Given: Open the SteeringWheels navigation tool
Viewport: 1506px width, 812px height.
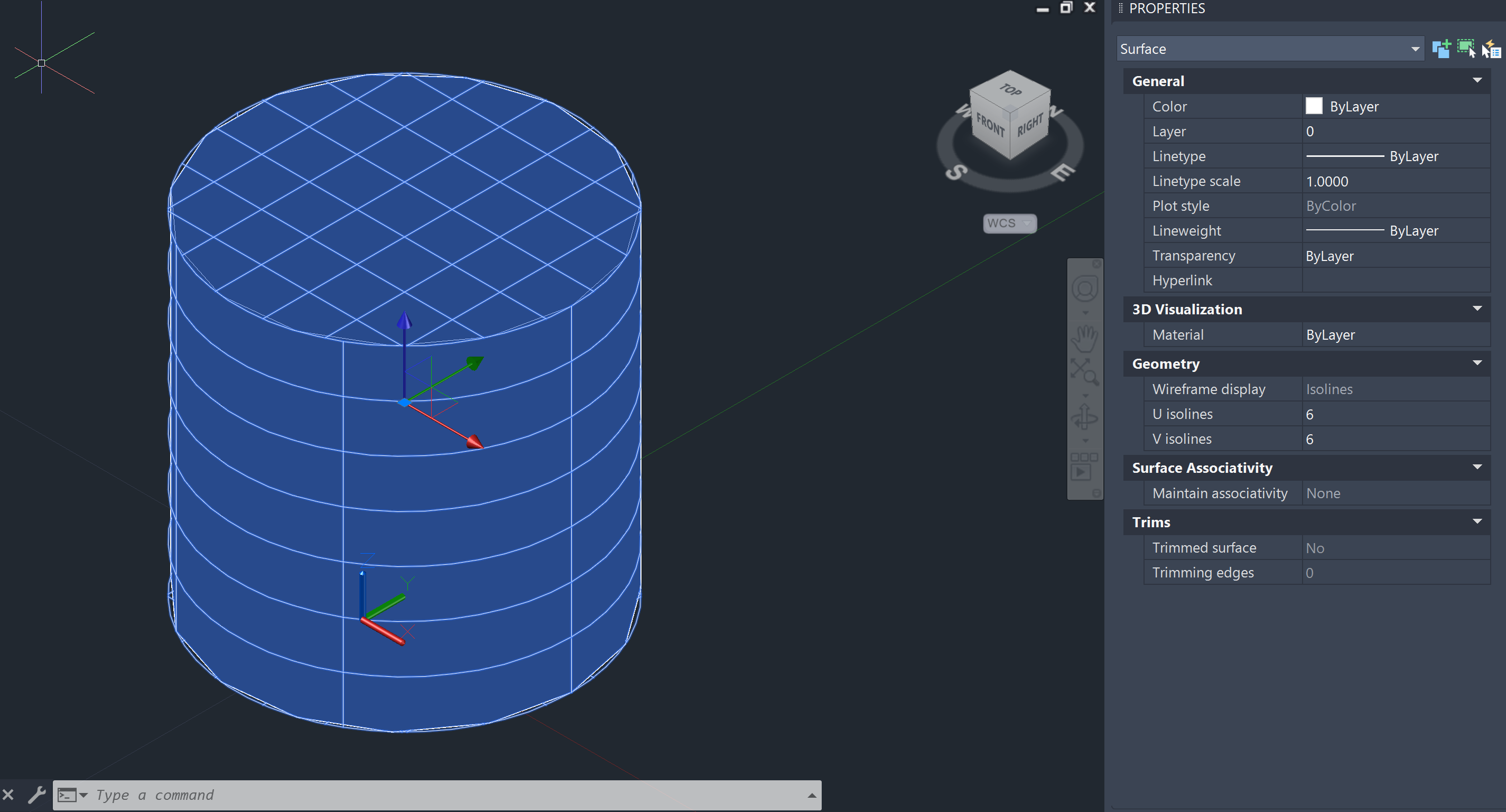Looking at the screenshot, I should pyautogui.click(x=1084, y=289).
